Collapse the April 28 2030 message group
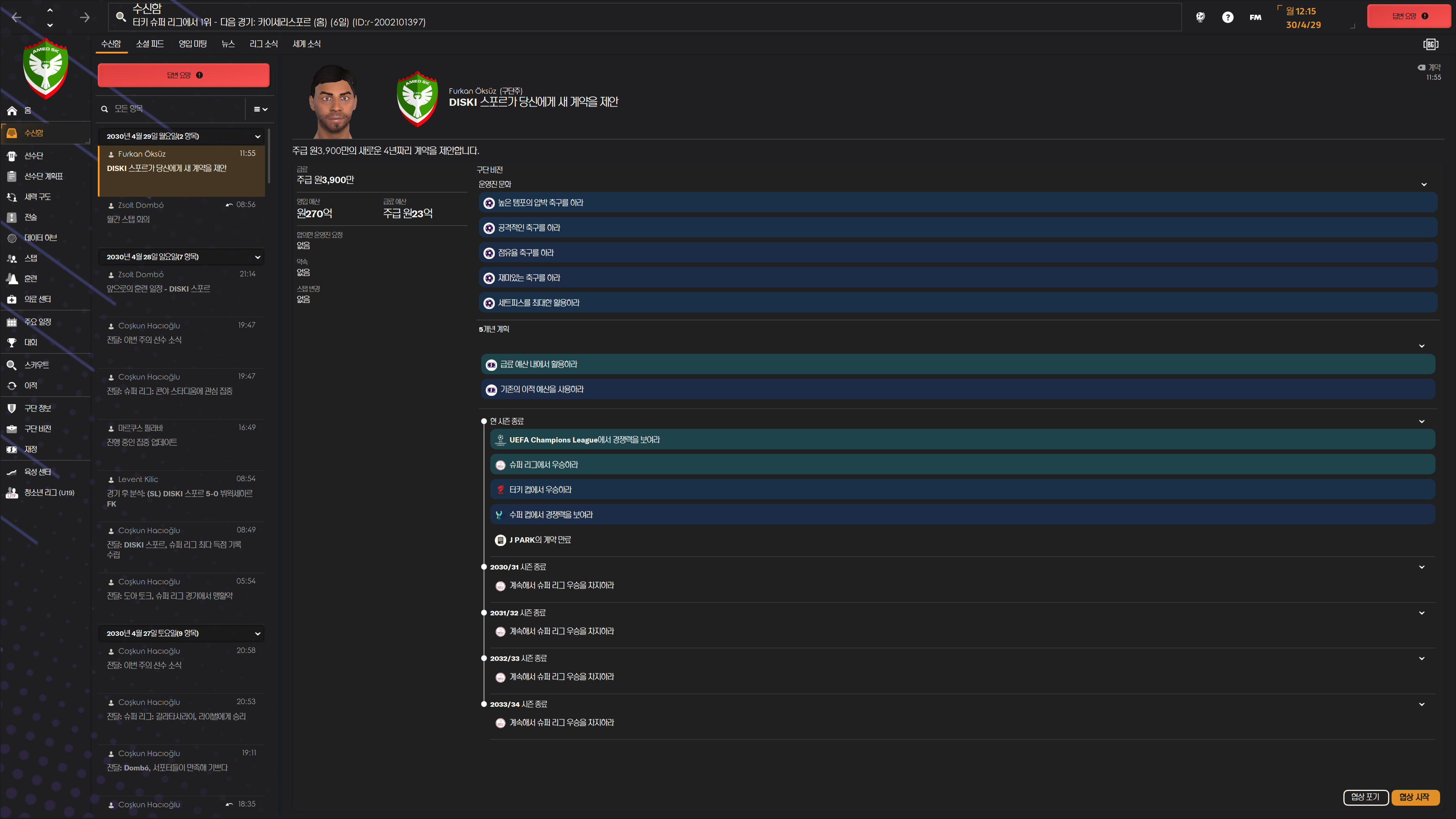Image resolution: width=1456 pixels, height=819 pixels. [x=258, y=257]
